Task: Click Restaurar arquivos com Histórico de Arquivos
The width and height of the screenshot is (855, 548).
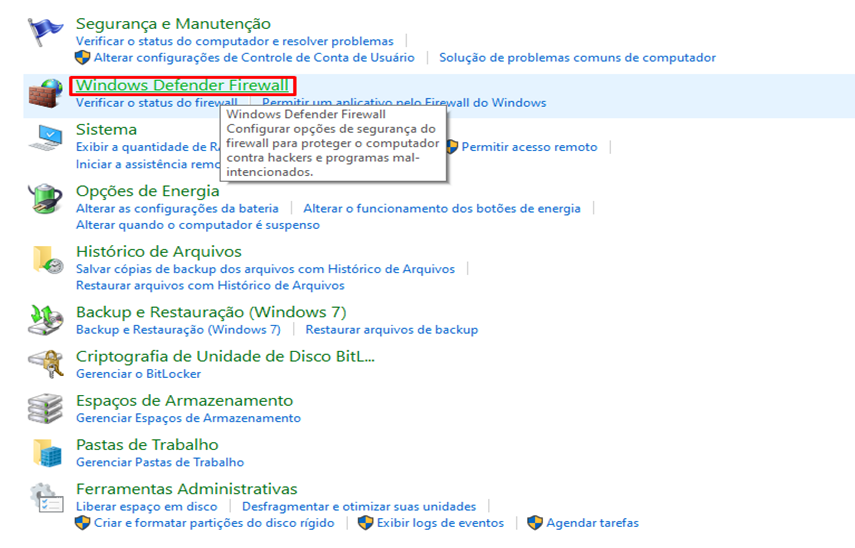Action: pos(210,286)
